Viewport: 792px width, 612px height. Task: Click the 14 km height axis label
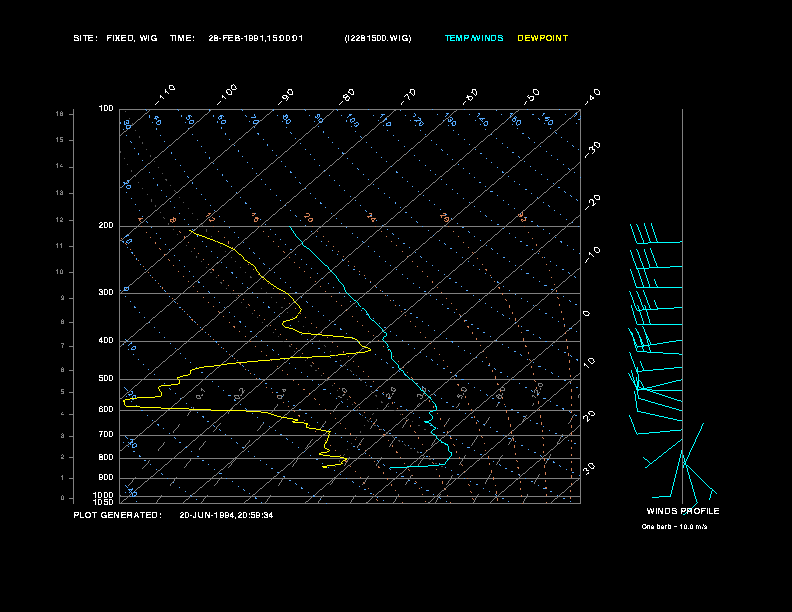coord(60,166)
